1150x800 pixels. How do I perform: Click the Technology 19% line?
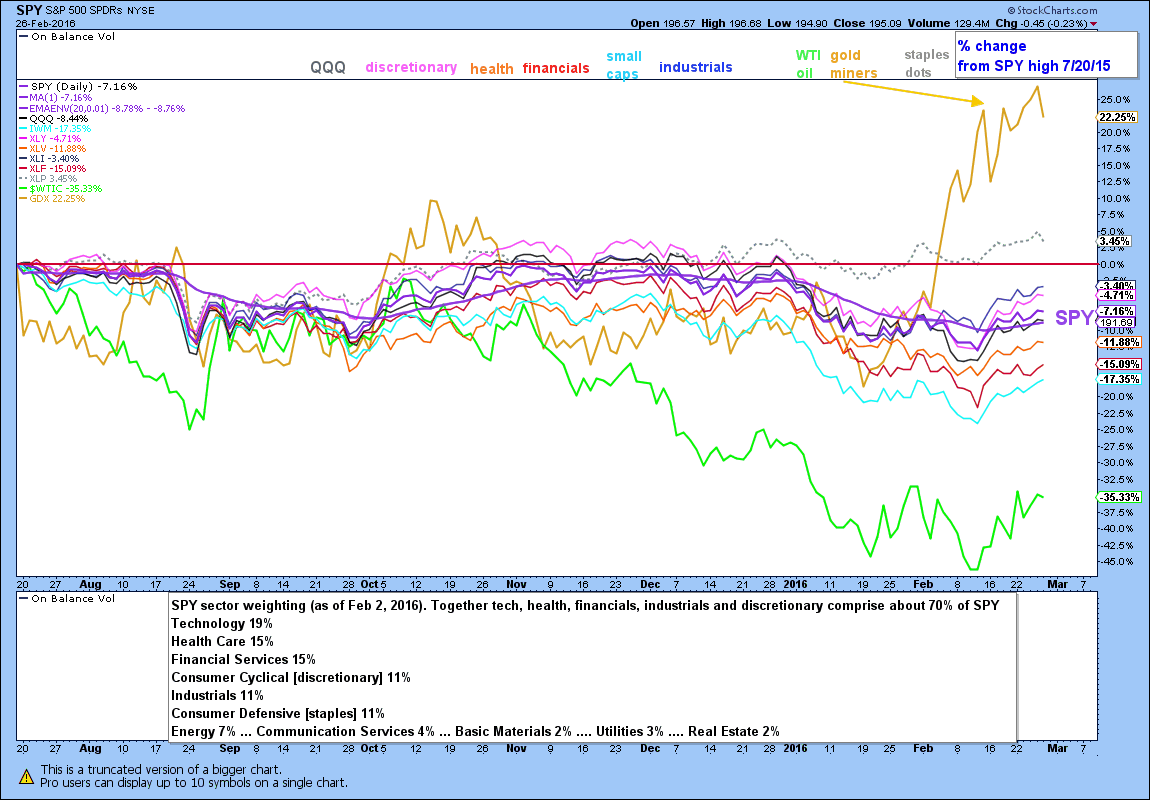[221, 624]
